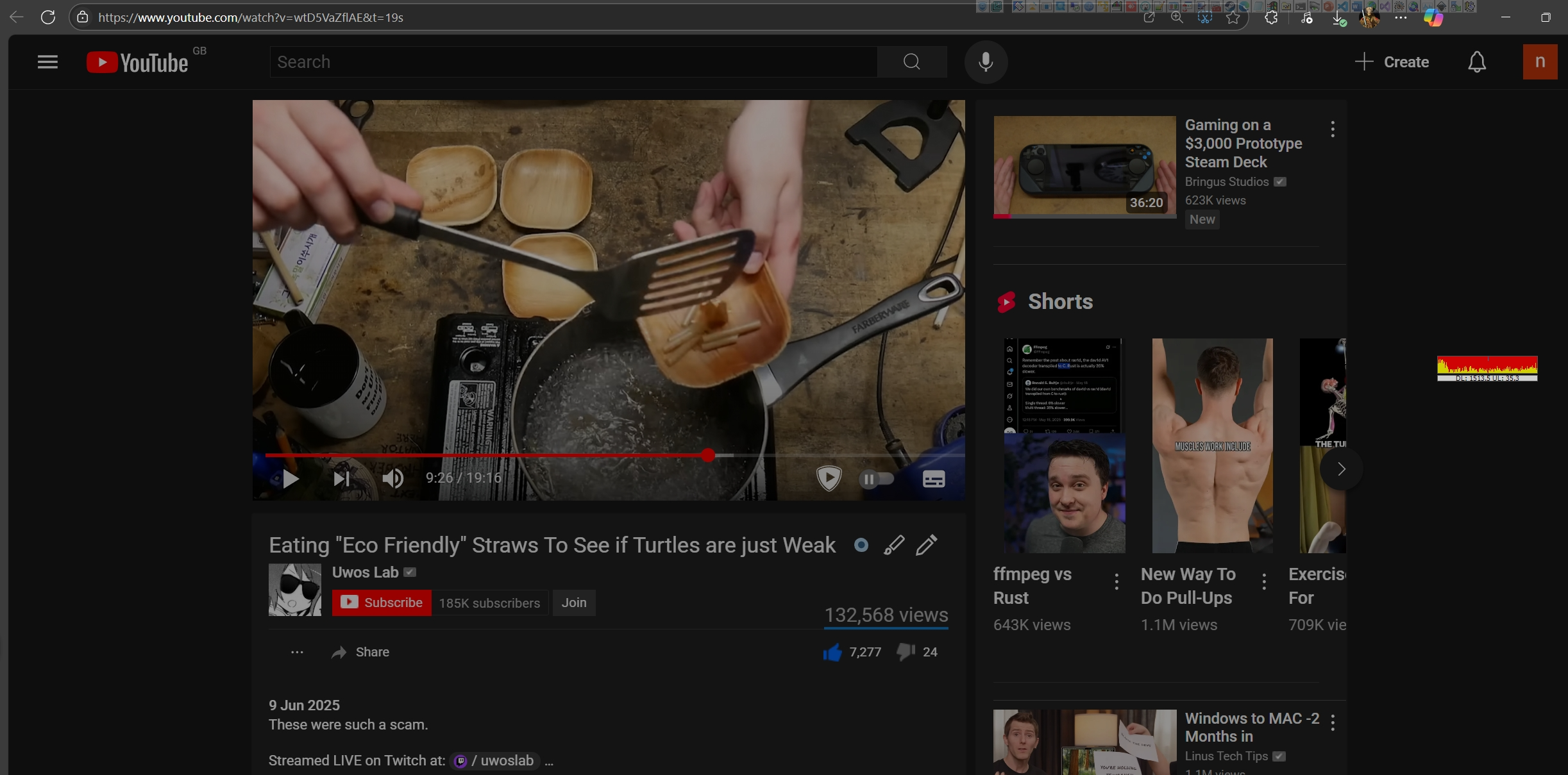Open page in app icon in address bar
The image size is (1568, 775).
1149,18
